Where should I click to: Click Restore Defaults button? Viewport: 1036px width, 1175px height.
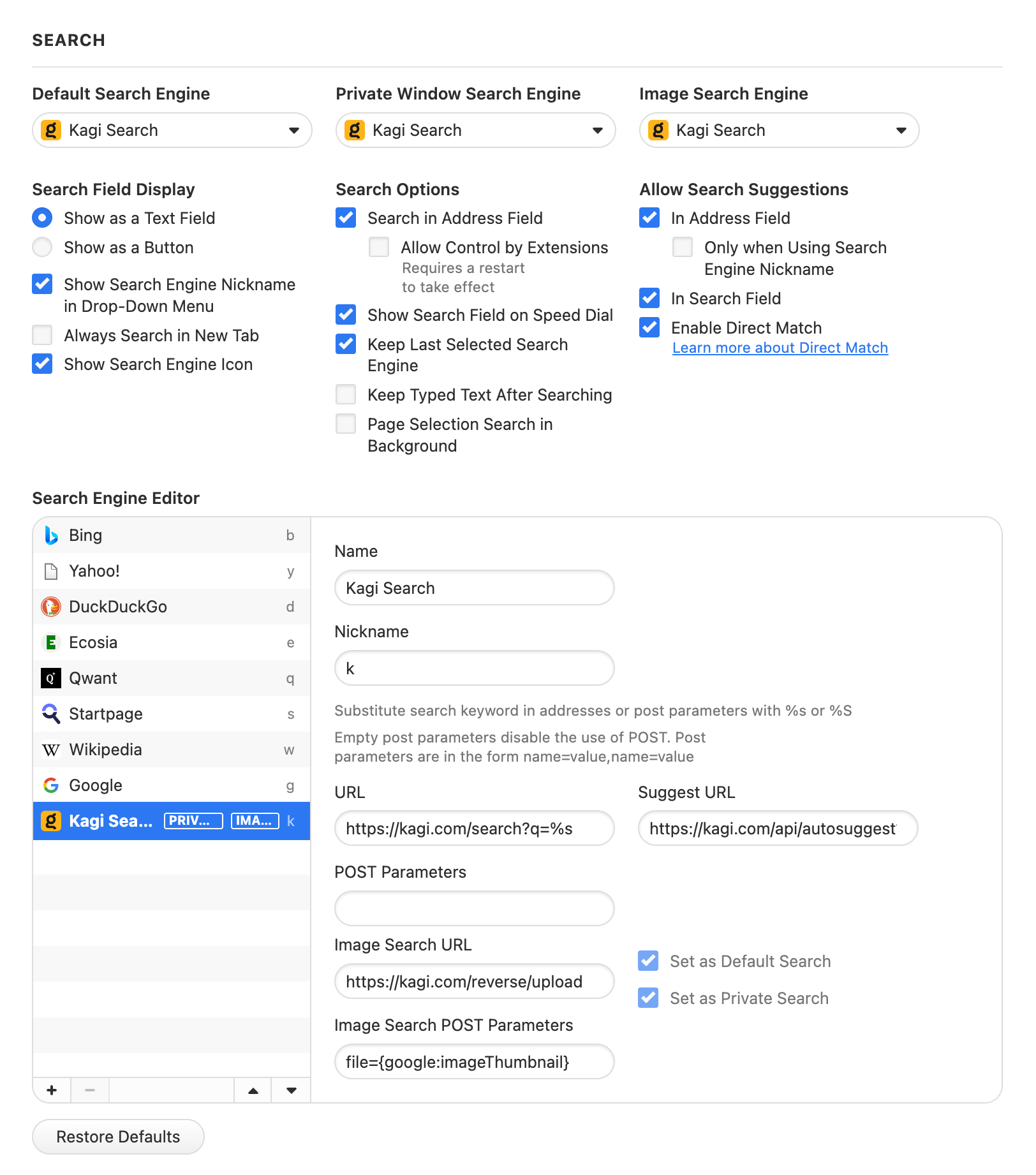(x=118, y=1137)
